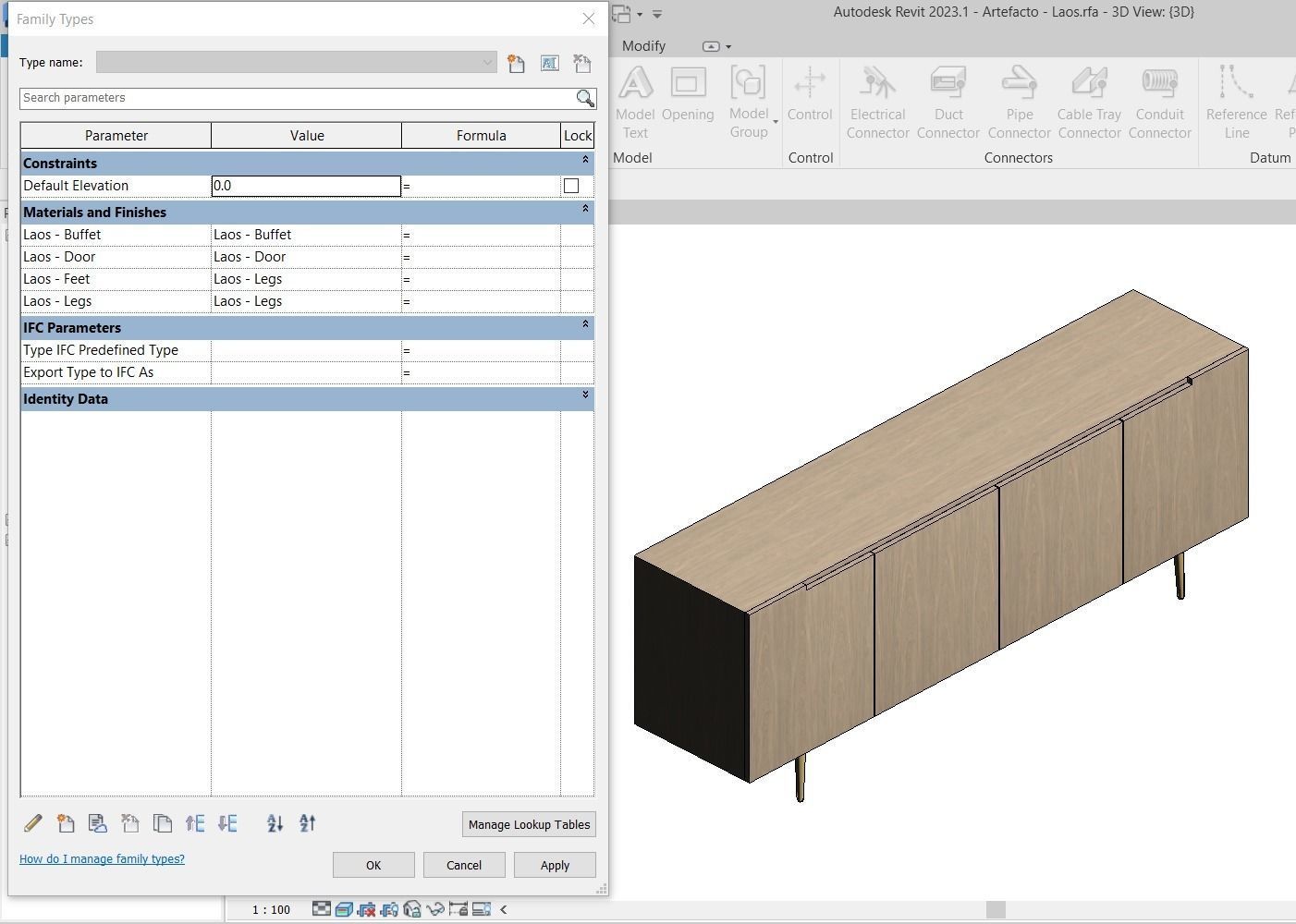Screen dimensions: 1296x924
Task: Sort parameters in descending order
Action: pyautogui.click(x=308, y=822)
